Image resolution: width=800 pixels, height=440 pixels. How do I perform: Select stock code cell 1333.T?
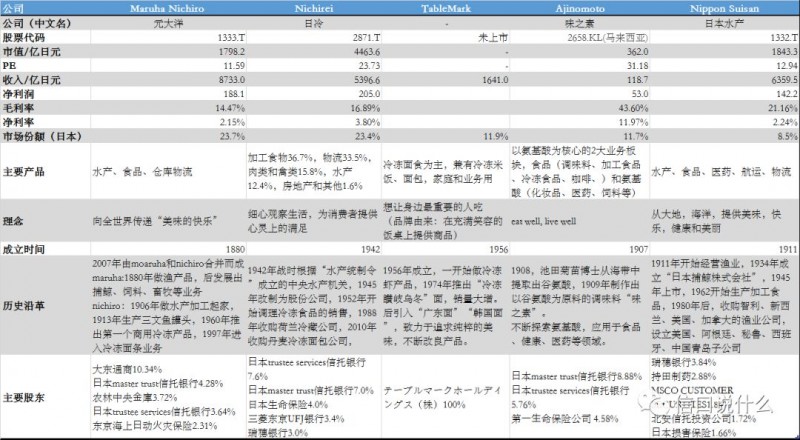tap(231, 38)
